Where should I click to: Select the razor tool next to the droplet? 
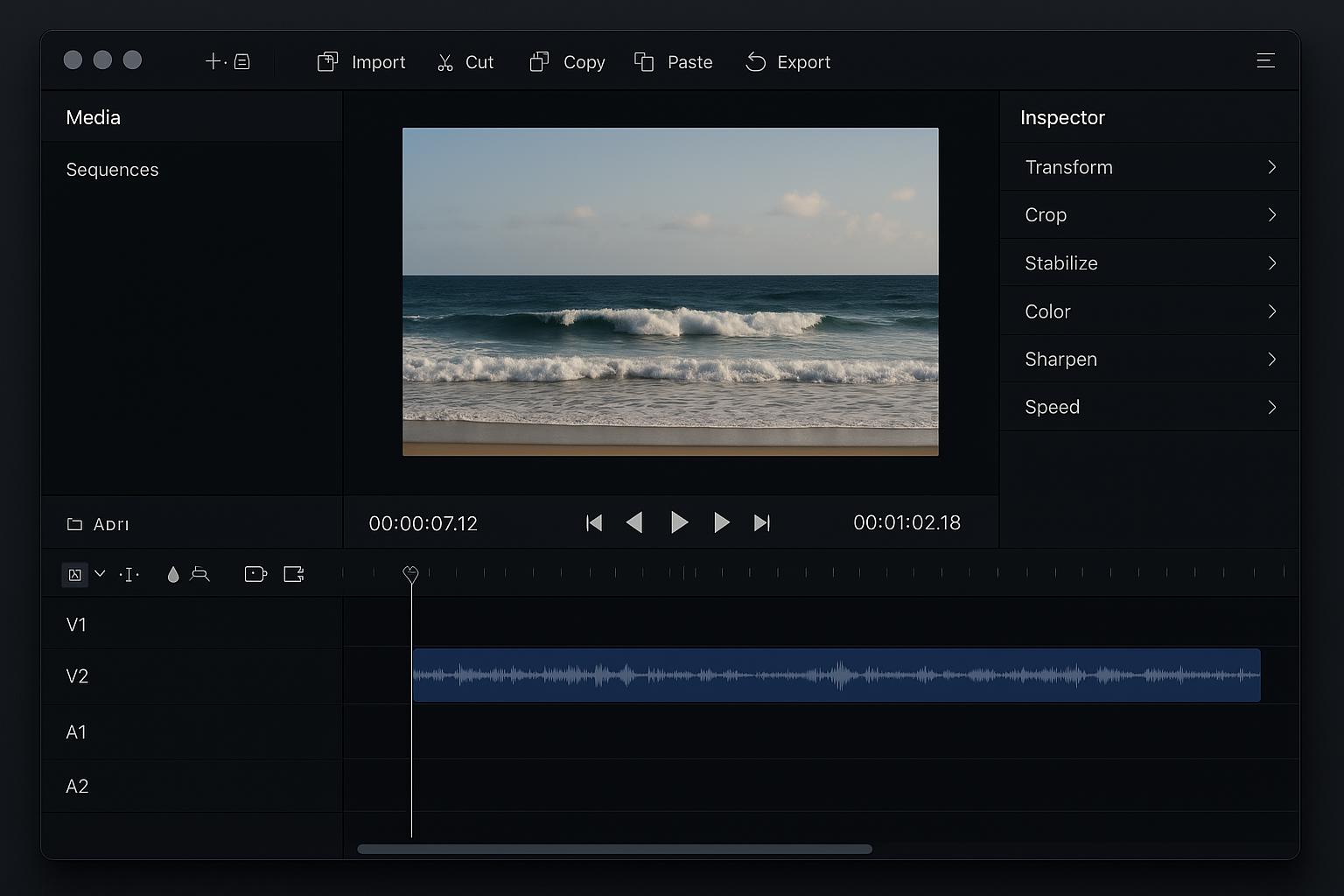point(200,574)
